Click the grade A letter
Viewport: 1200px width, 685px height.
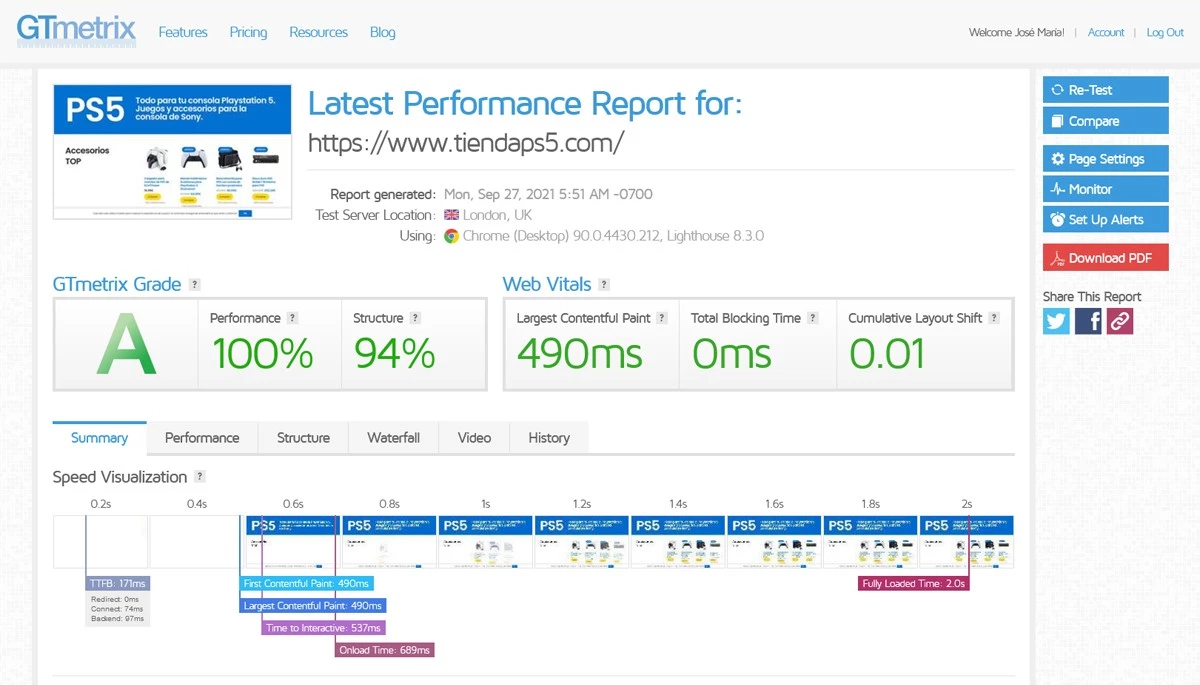click(x=126, y=345)
